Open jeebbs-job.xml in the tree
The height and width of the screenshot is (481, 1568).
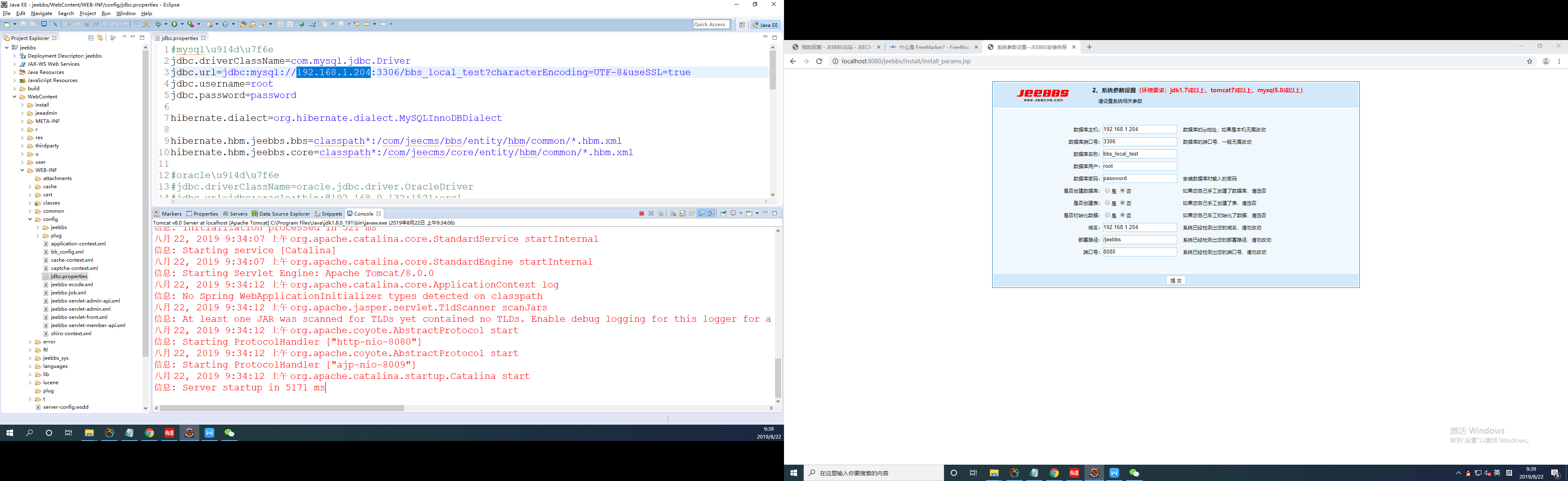click(x=68, y=293)
